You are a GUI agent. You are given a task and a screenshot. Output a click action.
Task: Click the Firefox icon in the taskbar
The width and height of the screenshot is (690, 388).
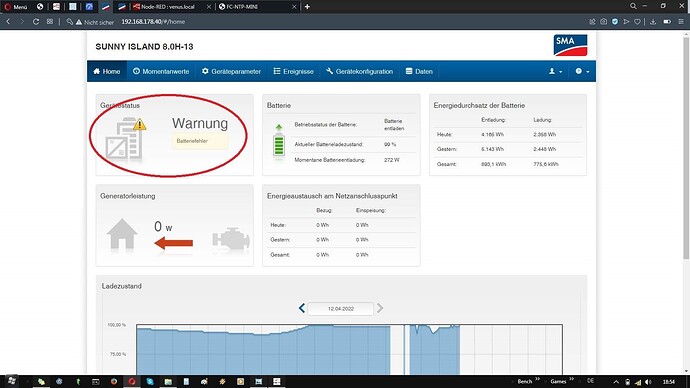coord(114,381)
